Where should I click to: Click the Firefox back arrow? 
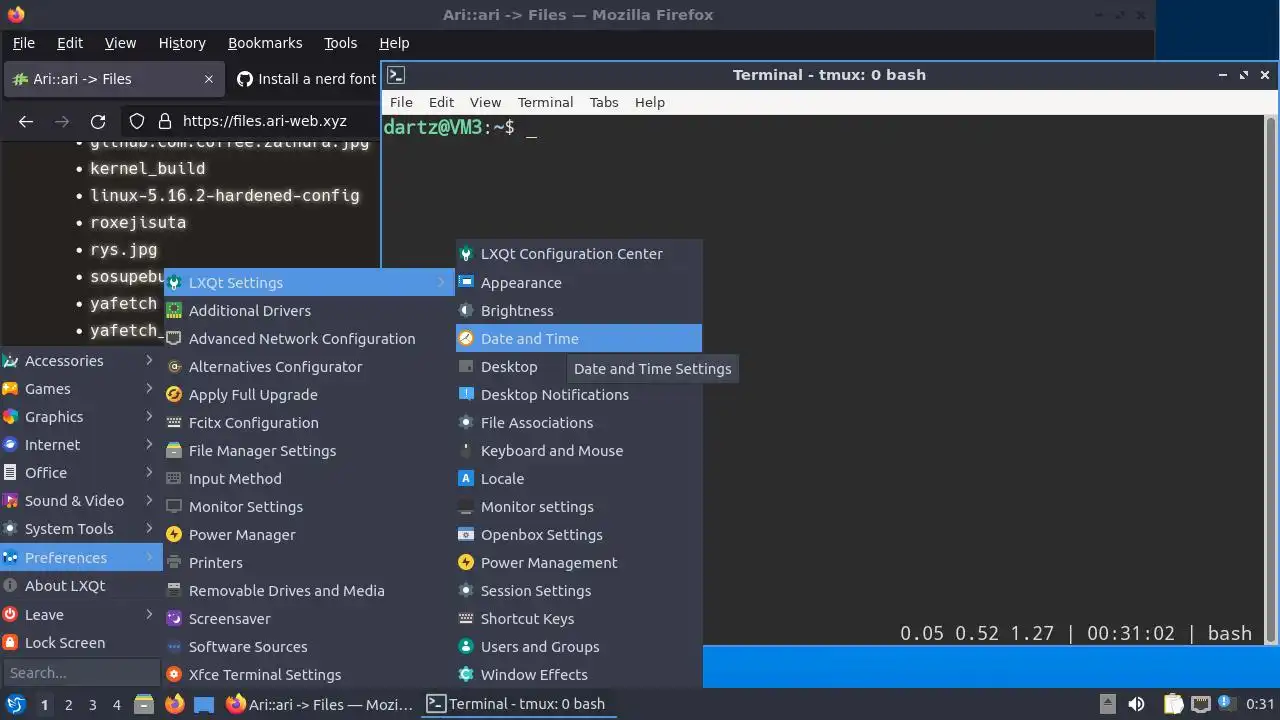pos(26,121)
